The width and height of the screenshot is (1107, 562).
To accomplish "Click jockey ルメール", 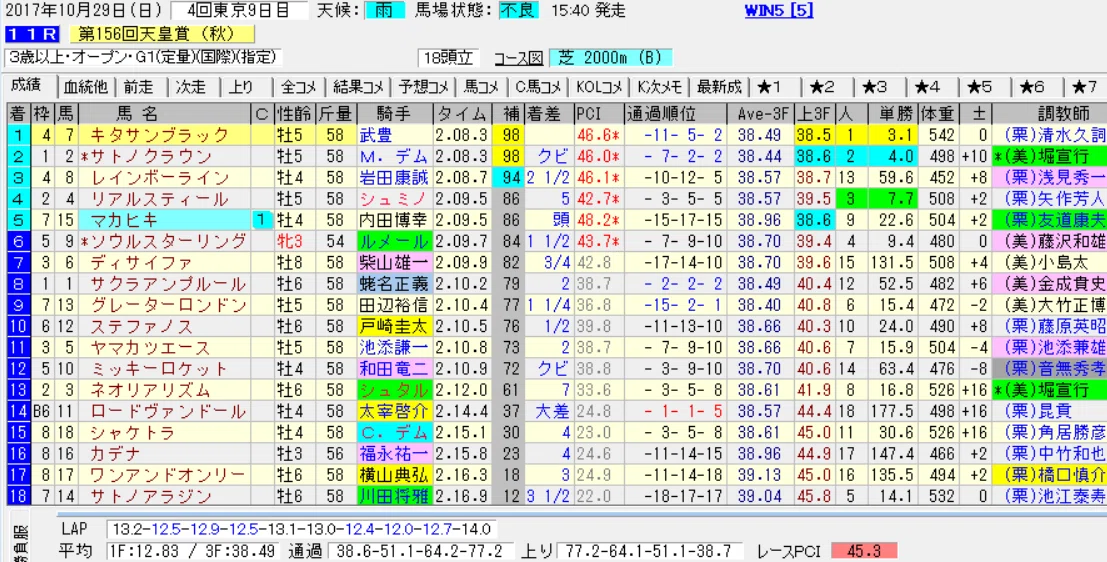I will [x=393, y=241].
